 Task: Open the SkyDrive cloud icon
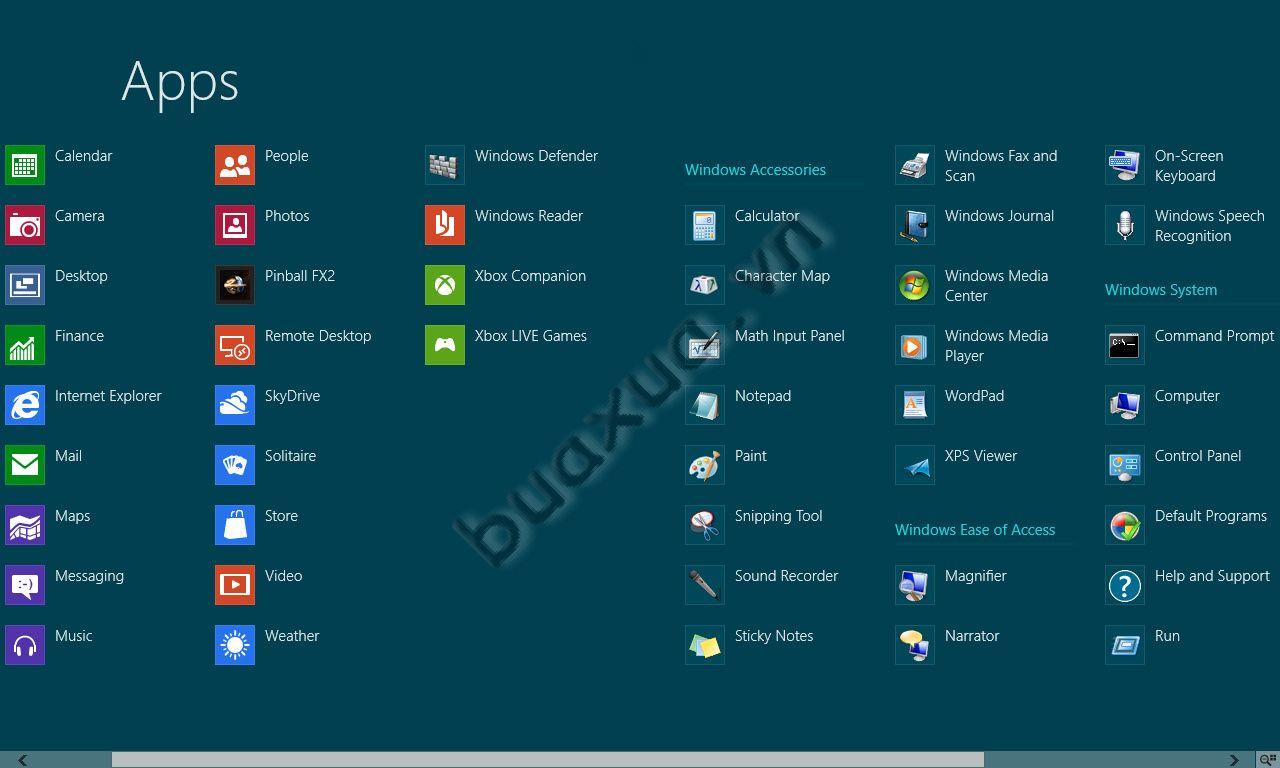[x=235, y=405]
